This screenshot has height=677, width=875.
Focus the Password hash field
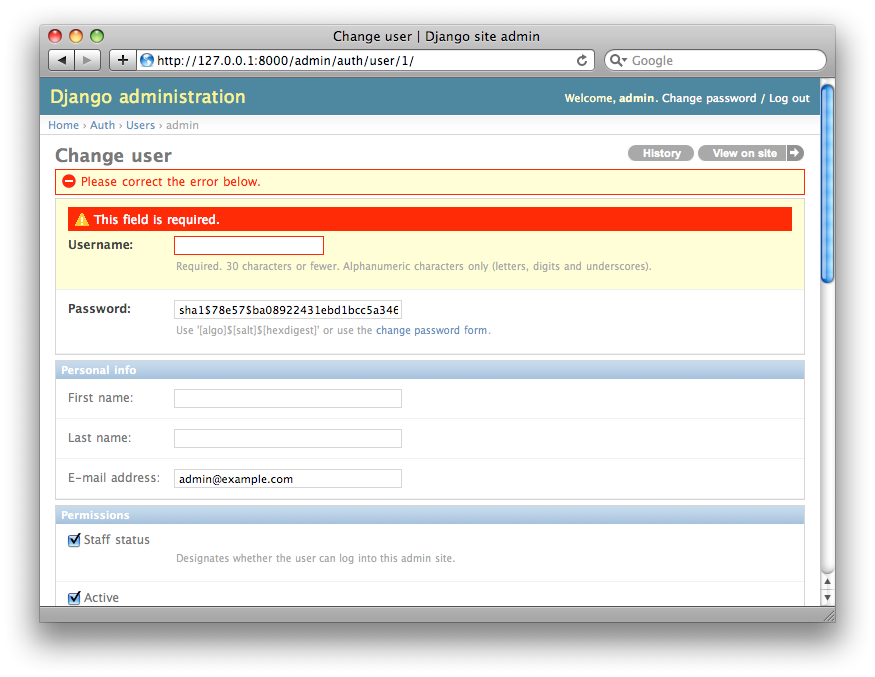pos(288,310)
